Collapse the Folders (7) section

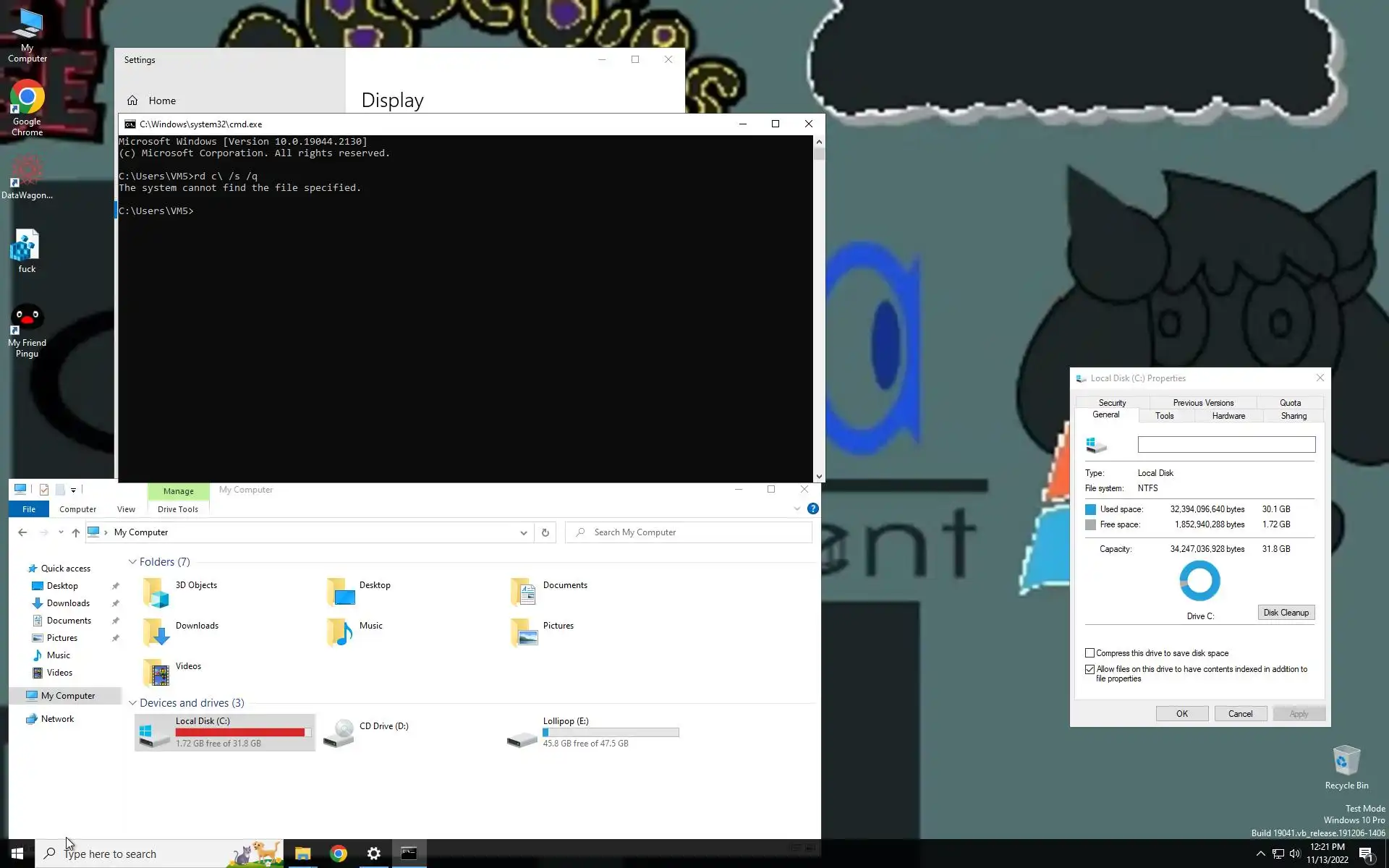pyautogui.click(x=132, y=562)
